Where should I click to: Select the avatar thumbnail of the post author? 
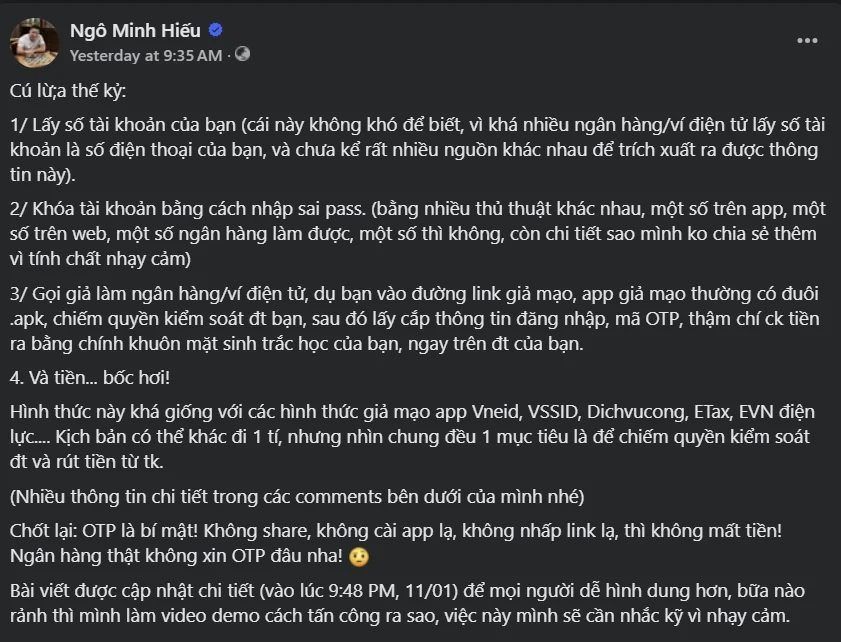[x=34, y=37]
